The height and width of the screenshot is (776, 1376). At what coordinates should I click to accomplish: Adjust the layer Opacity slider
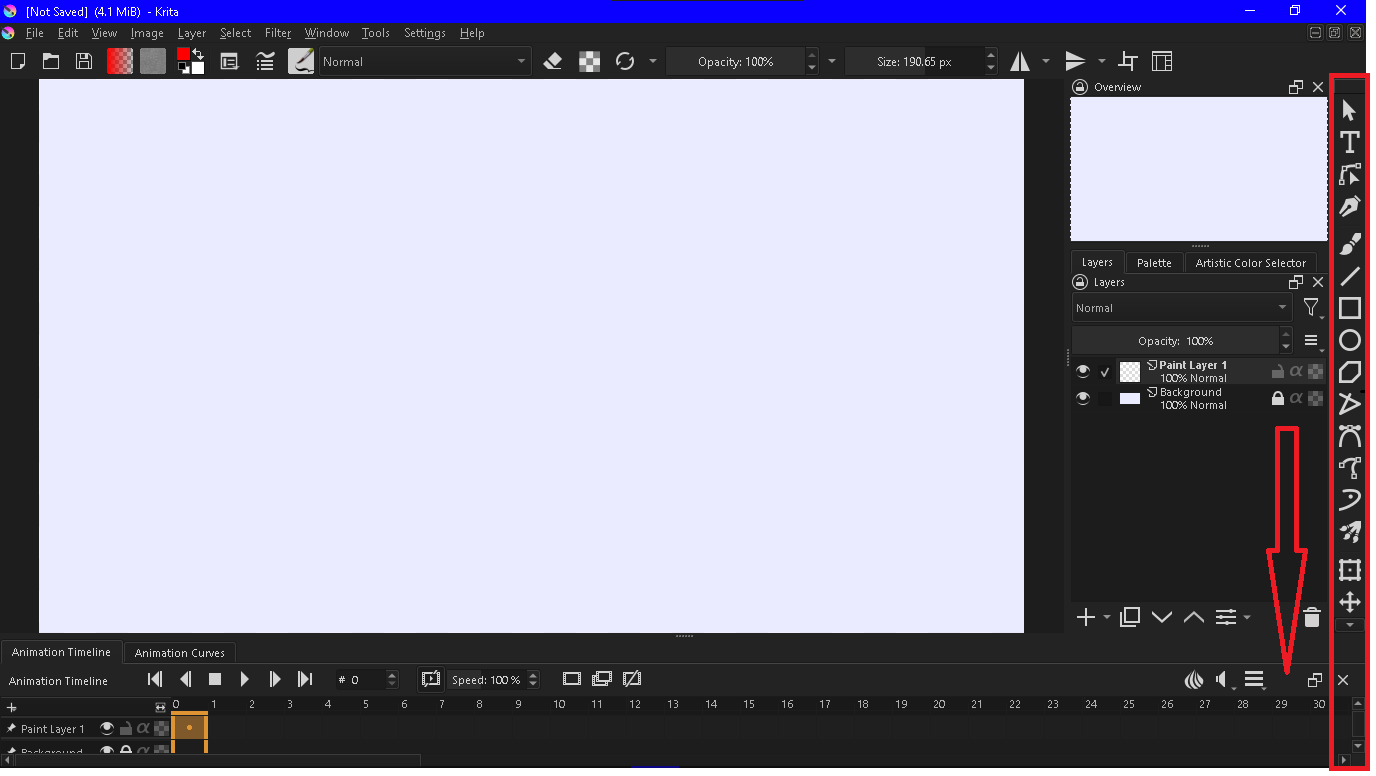point(1175,341)
